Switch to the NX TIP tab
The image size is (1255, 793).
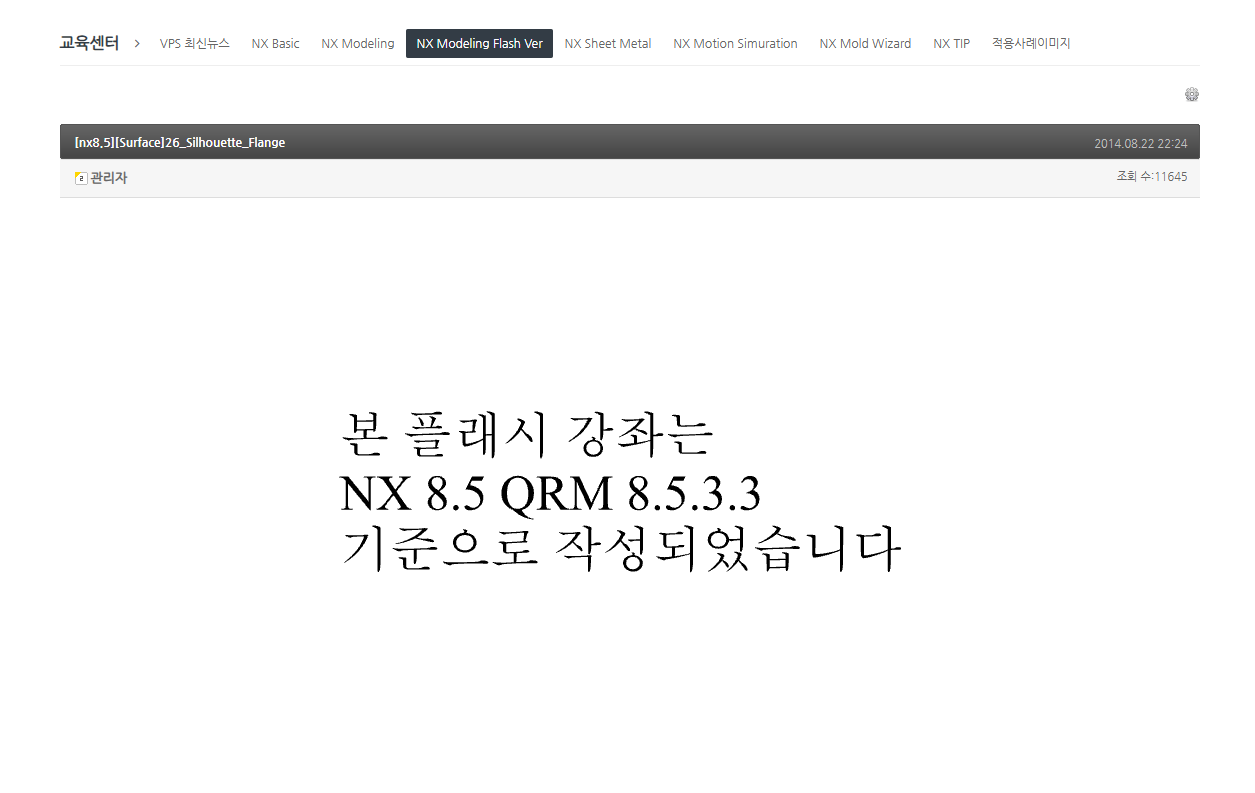951,43
